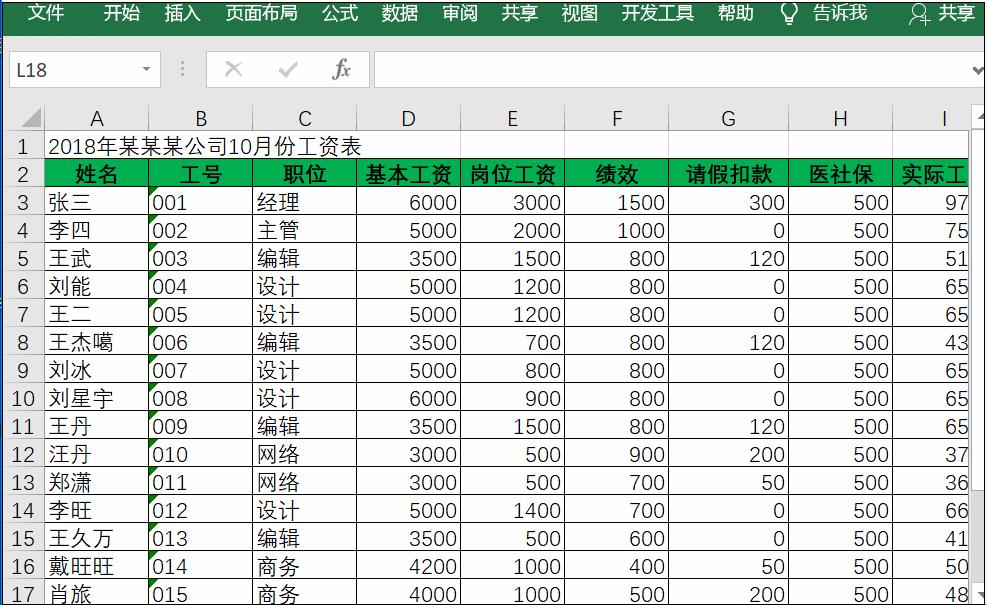
Task: Click the lightbulb Tell Me icon in the ribbon
Action: [790, 15]
